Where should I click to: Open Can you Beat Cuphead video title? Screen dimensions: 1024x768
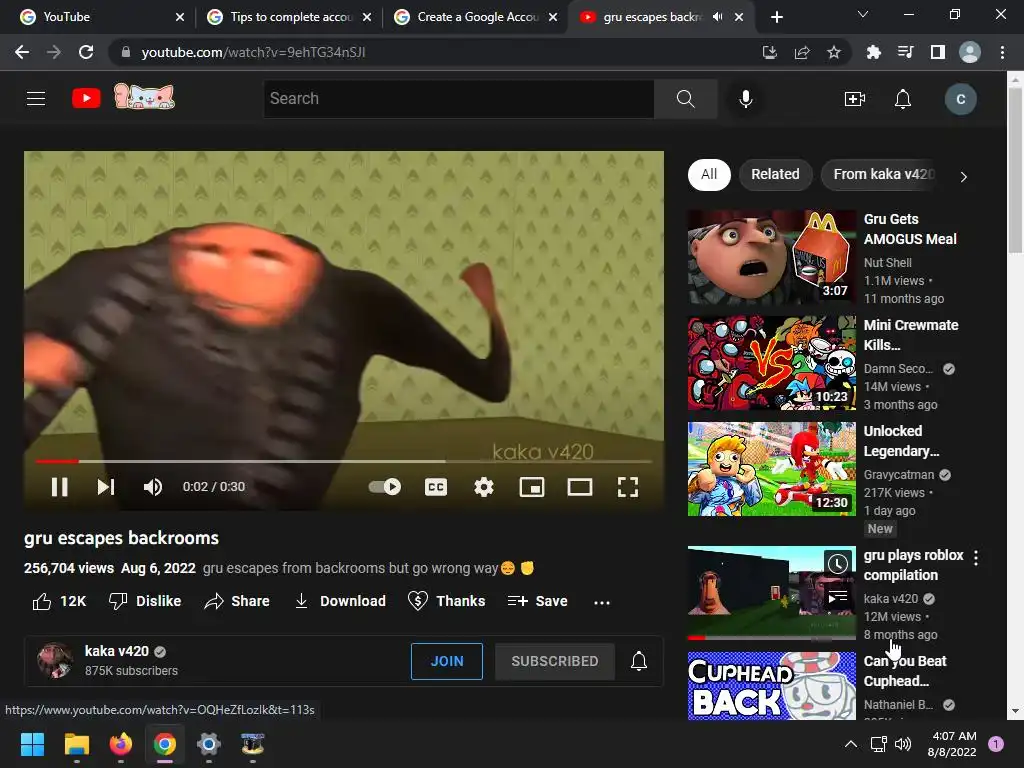click(905, 671)
